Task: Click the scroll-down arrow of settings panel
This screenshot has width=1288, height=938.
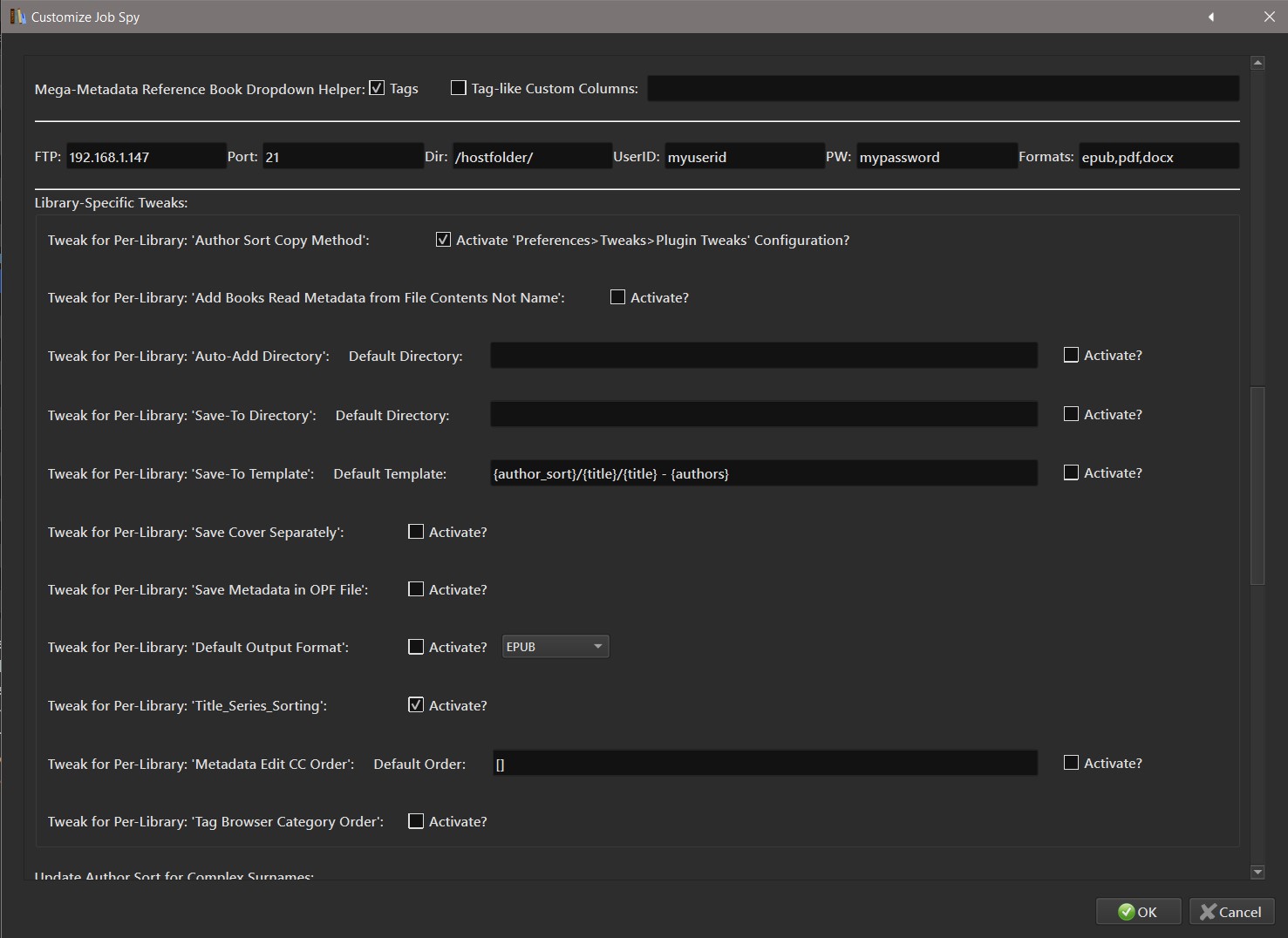Action: coord(1257,872)
